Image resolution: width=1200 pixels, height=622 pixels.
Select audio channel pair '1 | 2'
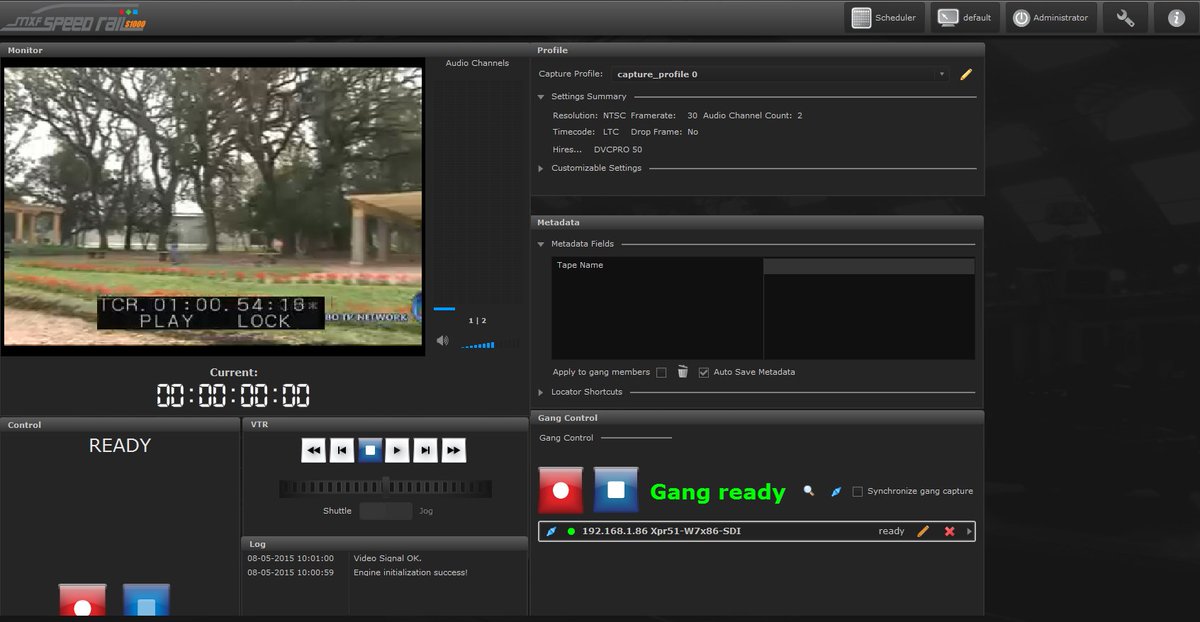478,320
